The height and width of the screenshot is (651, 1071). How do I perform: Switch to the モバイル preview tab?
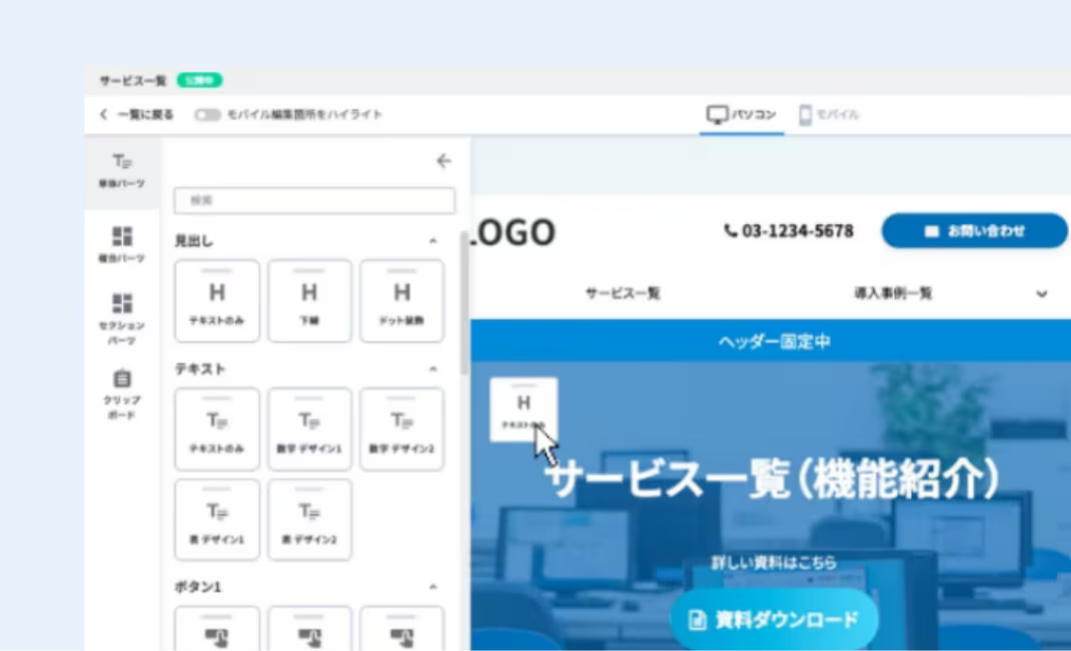829,115
